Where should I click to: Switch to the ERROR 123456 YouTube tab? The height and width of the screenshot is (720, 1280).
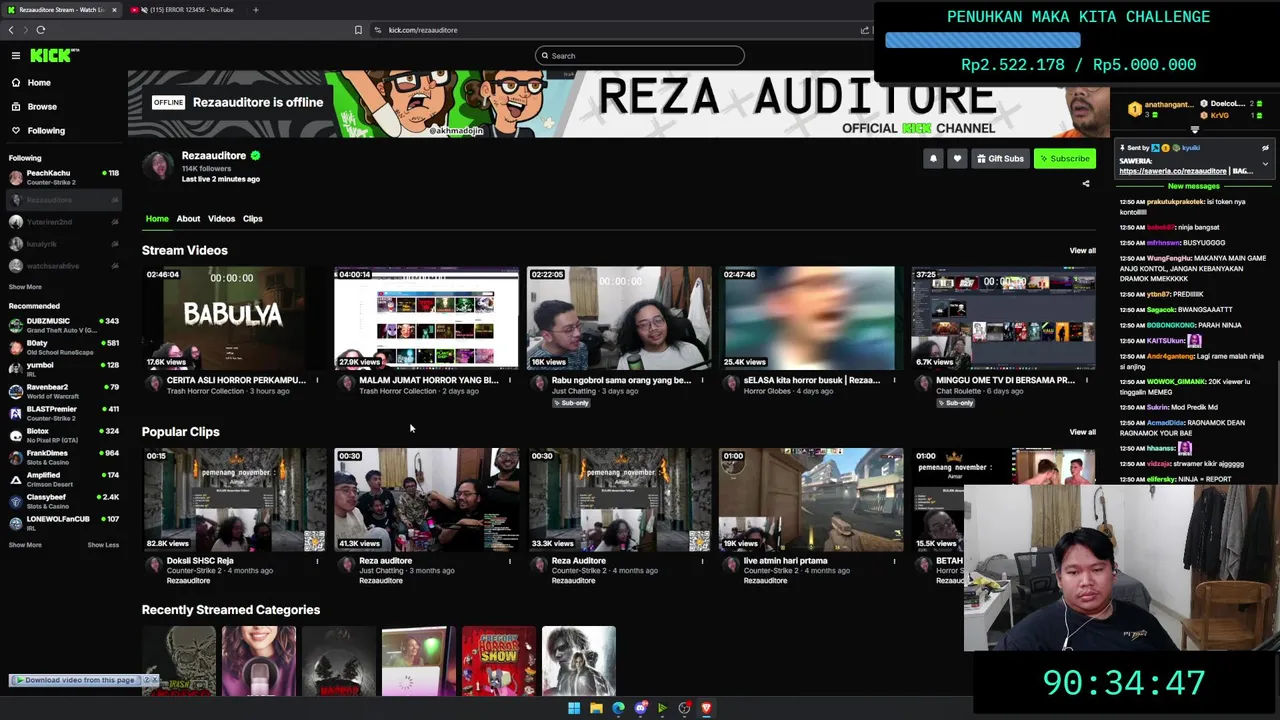coord(190,10)
